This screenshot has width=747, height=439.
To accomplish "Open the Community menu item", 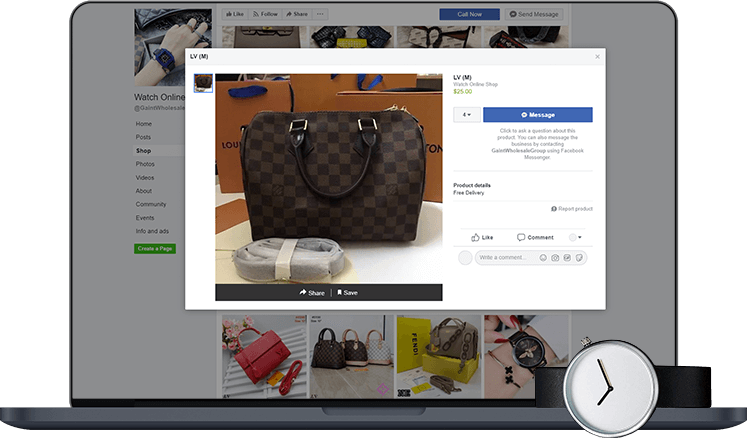I will 151,204.
